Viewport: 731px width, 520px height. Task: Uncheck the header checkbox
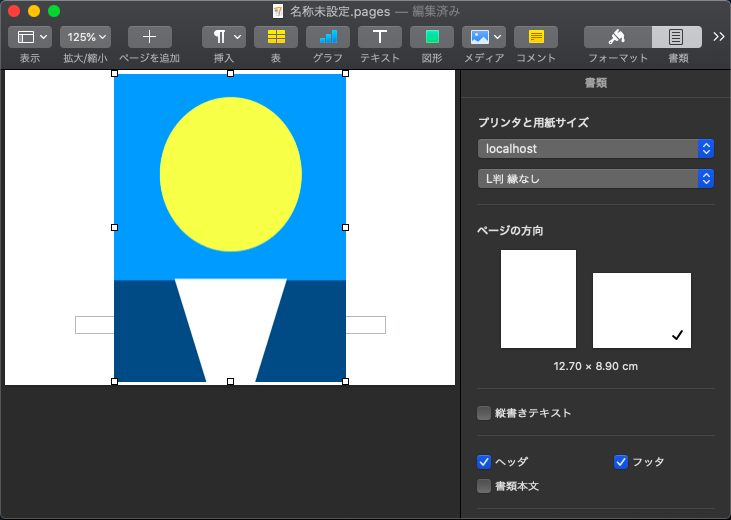484,462
